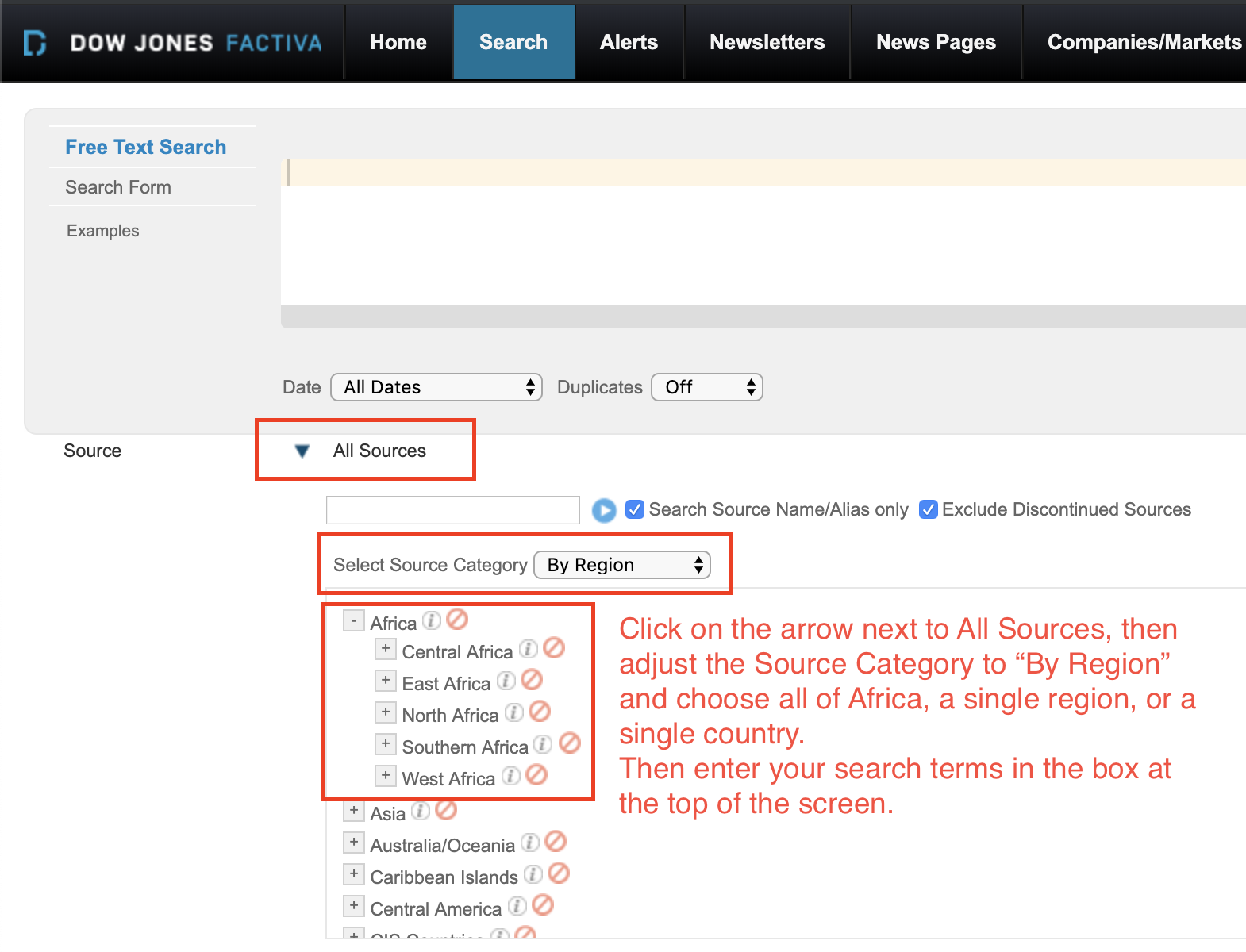Exclude Africa using the NOT icon

click(x=457, y=619)
